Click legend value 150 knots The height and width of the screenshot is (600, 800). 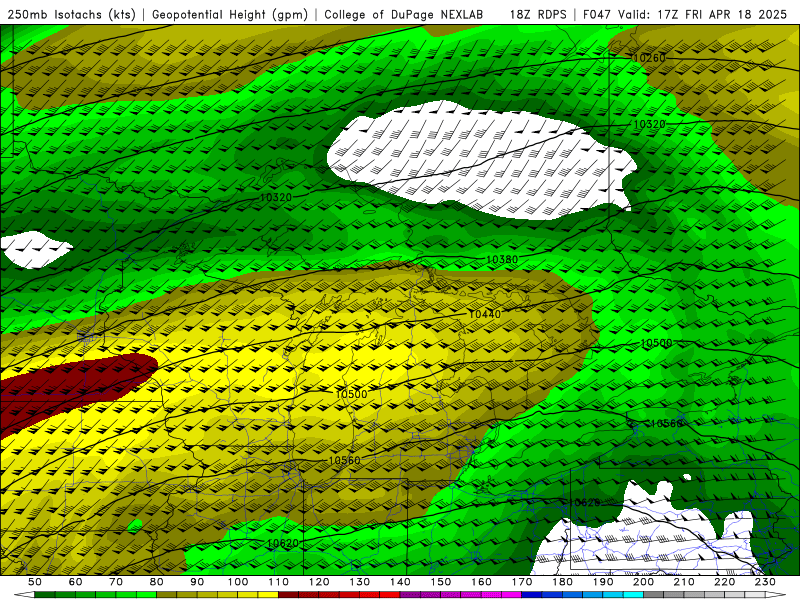441,582
